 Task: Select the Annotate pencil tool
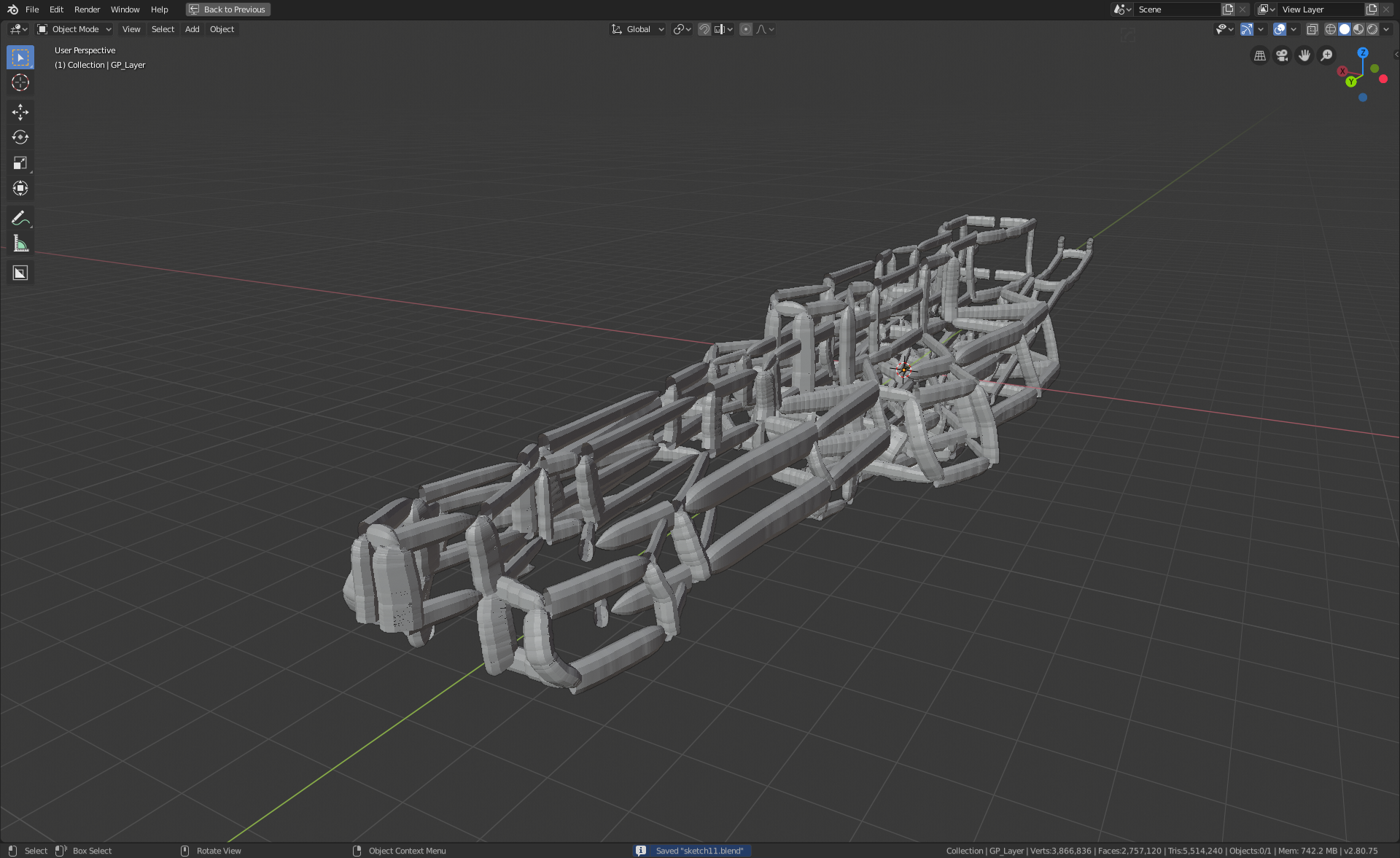(x=20, y=218)
